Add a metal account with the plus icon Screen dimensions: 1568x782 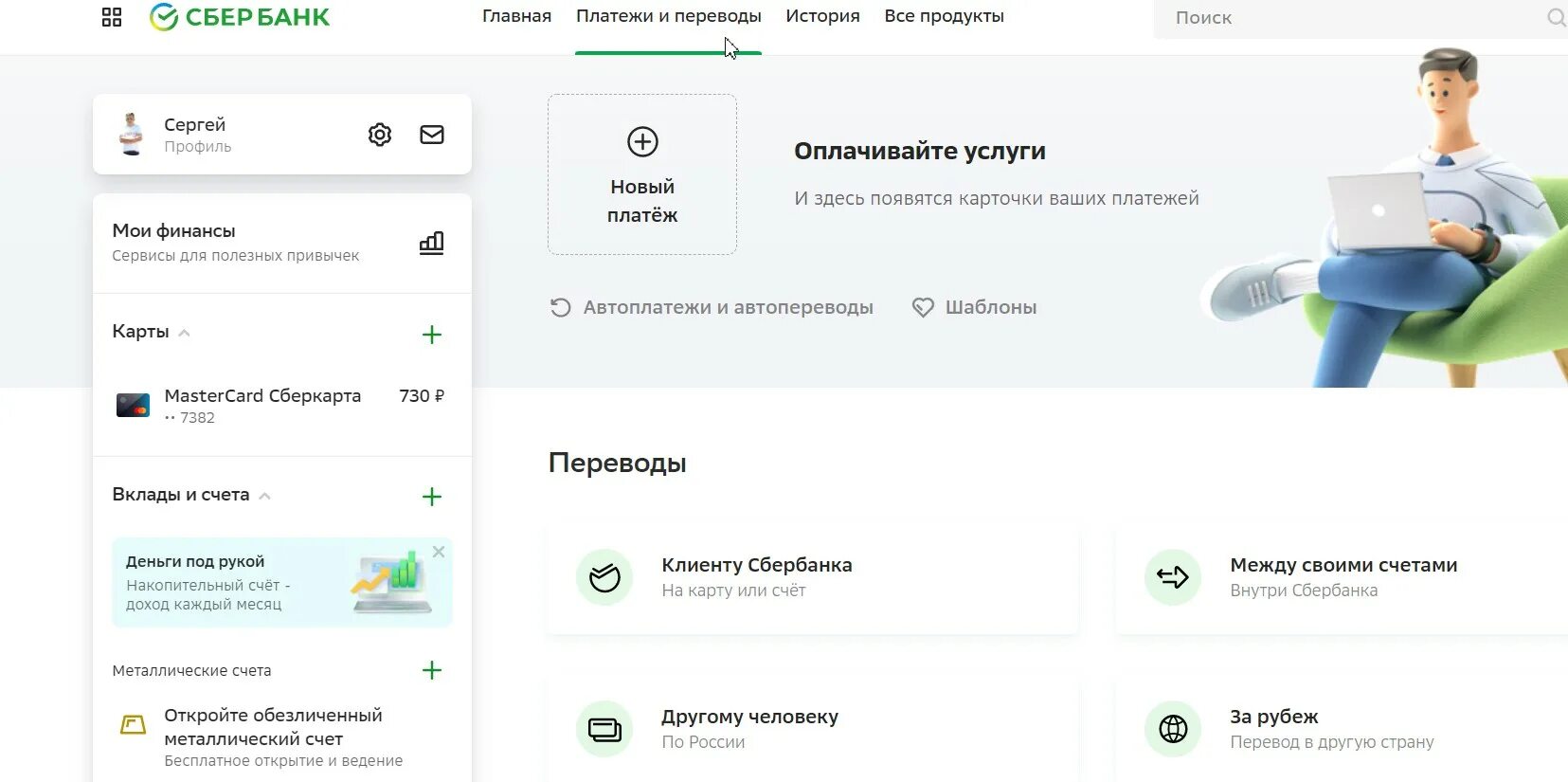pos(432,670)
